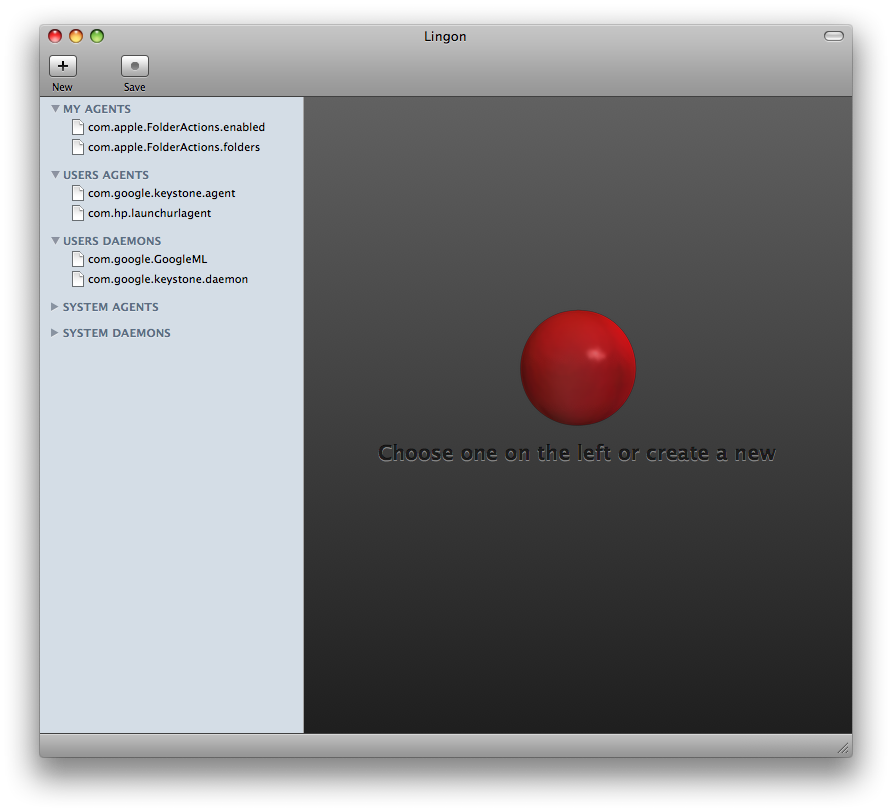
Task: Click file icon beside com.google.GoogleML
Action: pos(78,259)
